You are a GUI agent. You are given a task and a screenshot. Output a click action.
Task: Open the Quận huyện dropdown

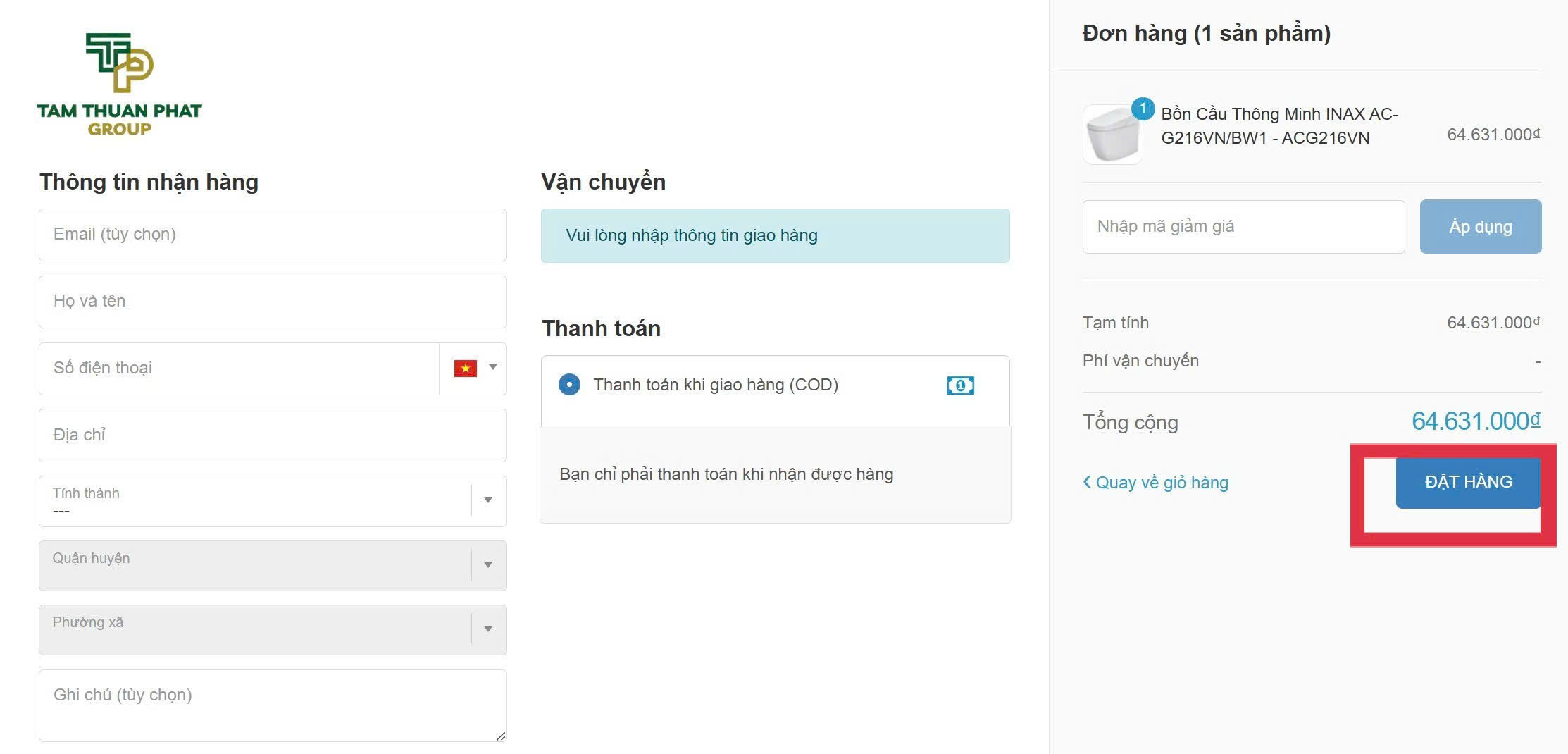click(x=487, y=565)
